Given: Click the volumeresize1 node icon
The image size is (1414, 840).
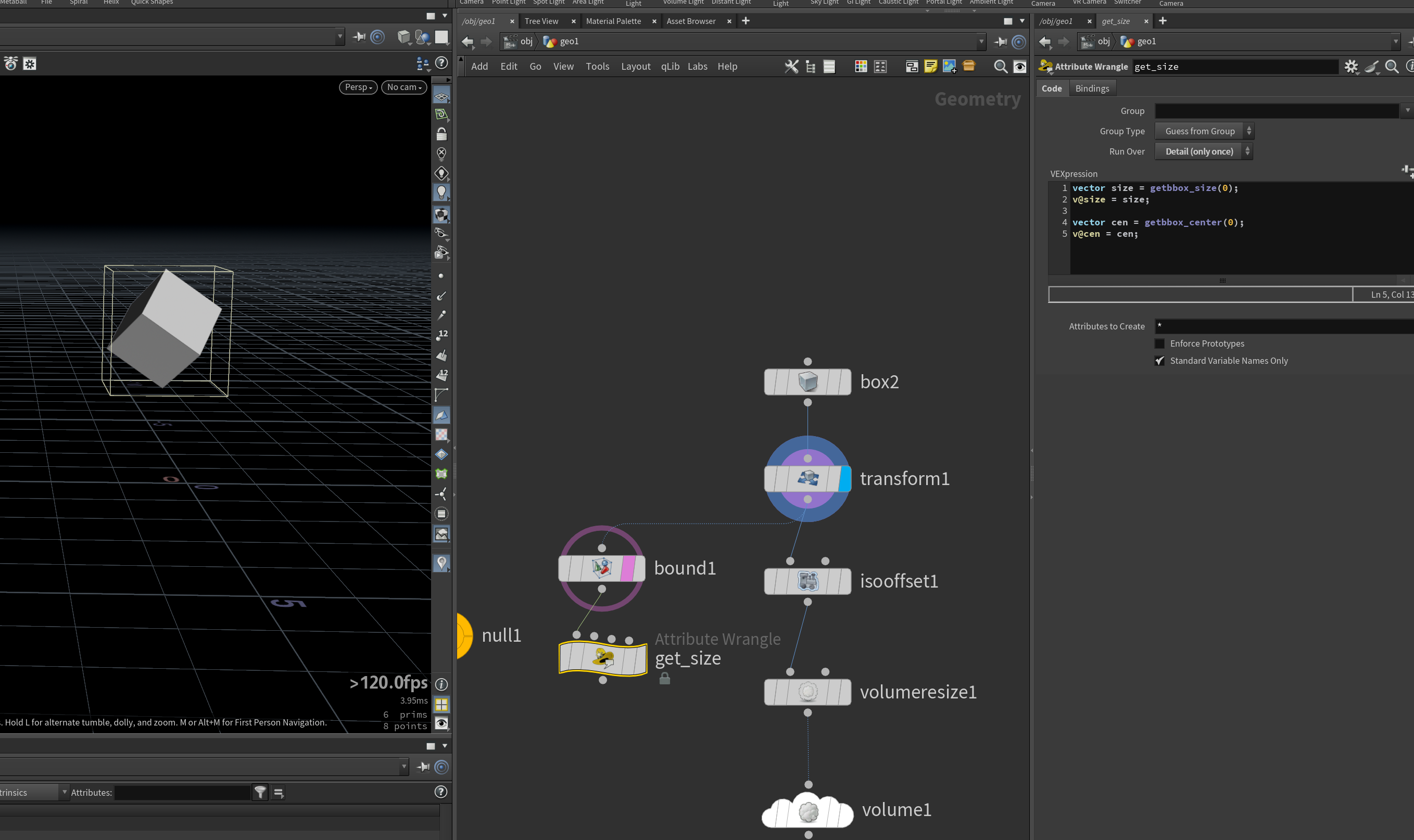Looking at the screenshot, I should [807, 692].
